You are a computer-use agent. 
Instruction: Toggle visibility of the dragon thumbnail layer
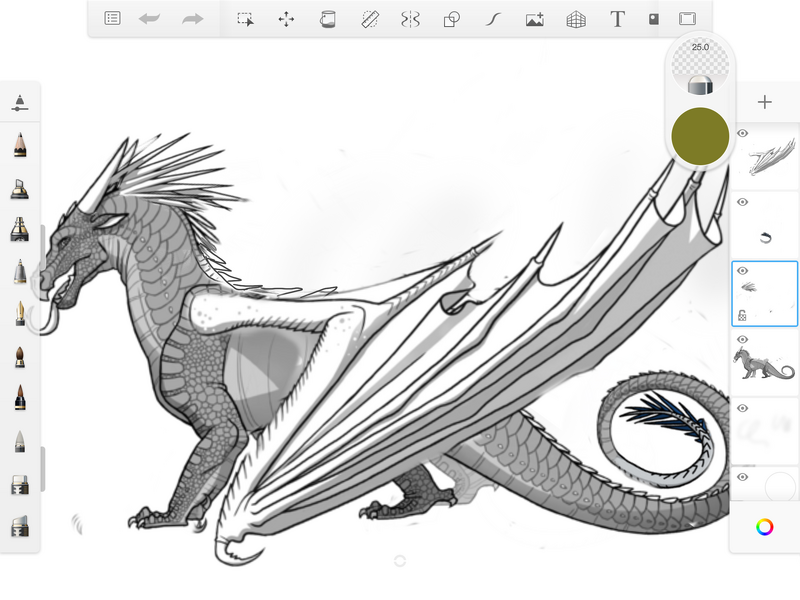pos(743,340)
